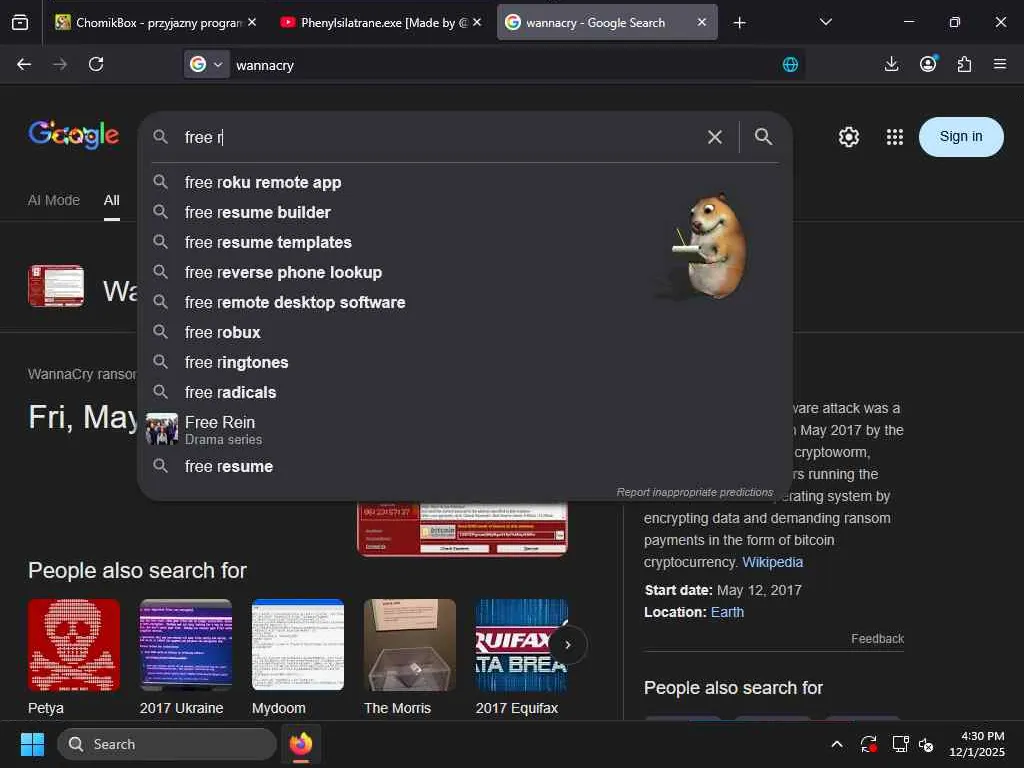Click Report inappropriate predictions
1024x768 pixels.
[x=694, y=492]
